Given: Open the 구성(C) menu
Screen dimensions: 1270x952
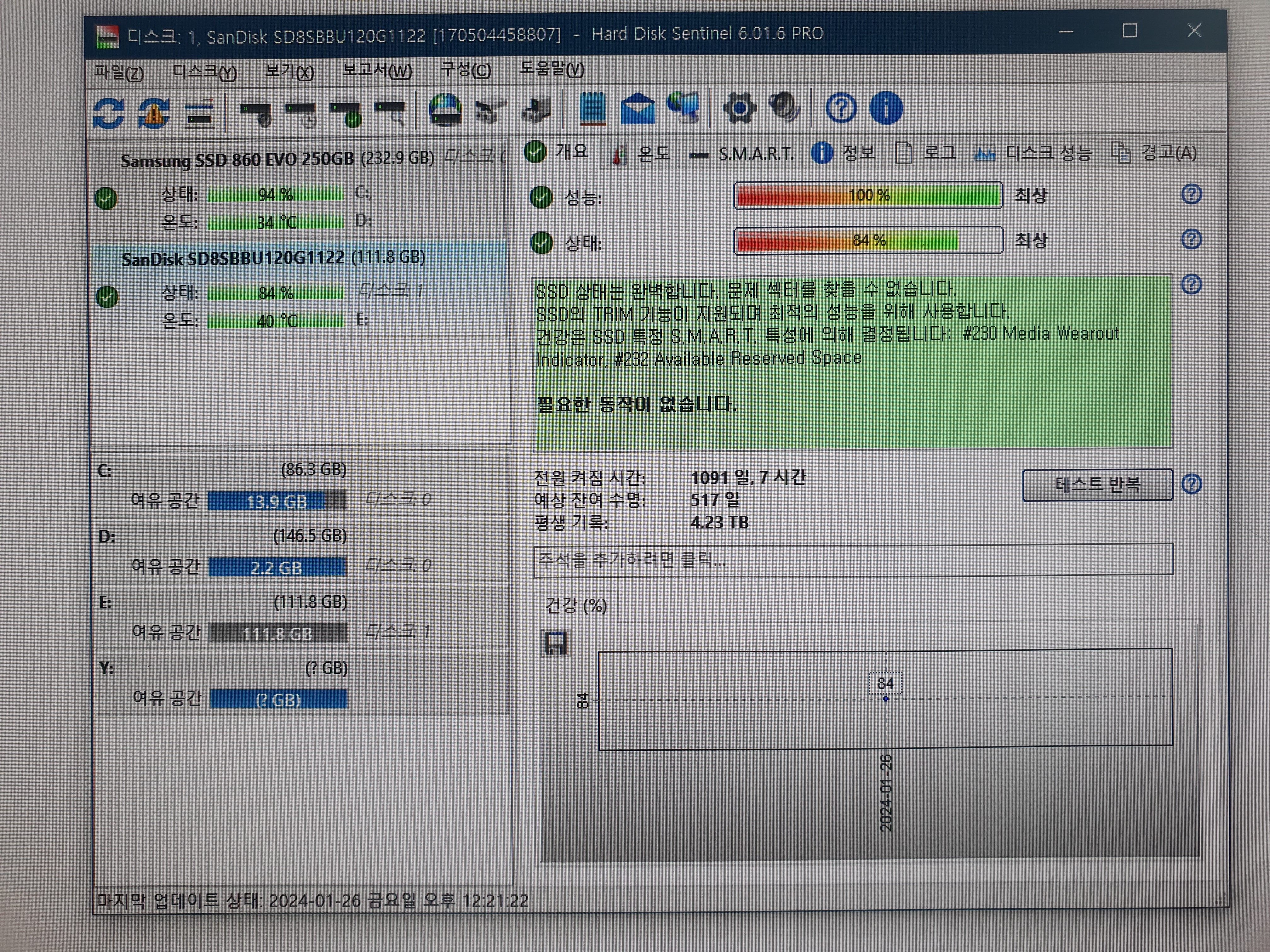Looking at the screenshot, I should pyautogui.click(x=466, y=70).
